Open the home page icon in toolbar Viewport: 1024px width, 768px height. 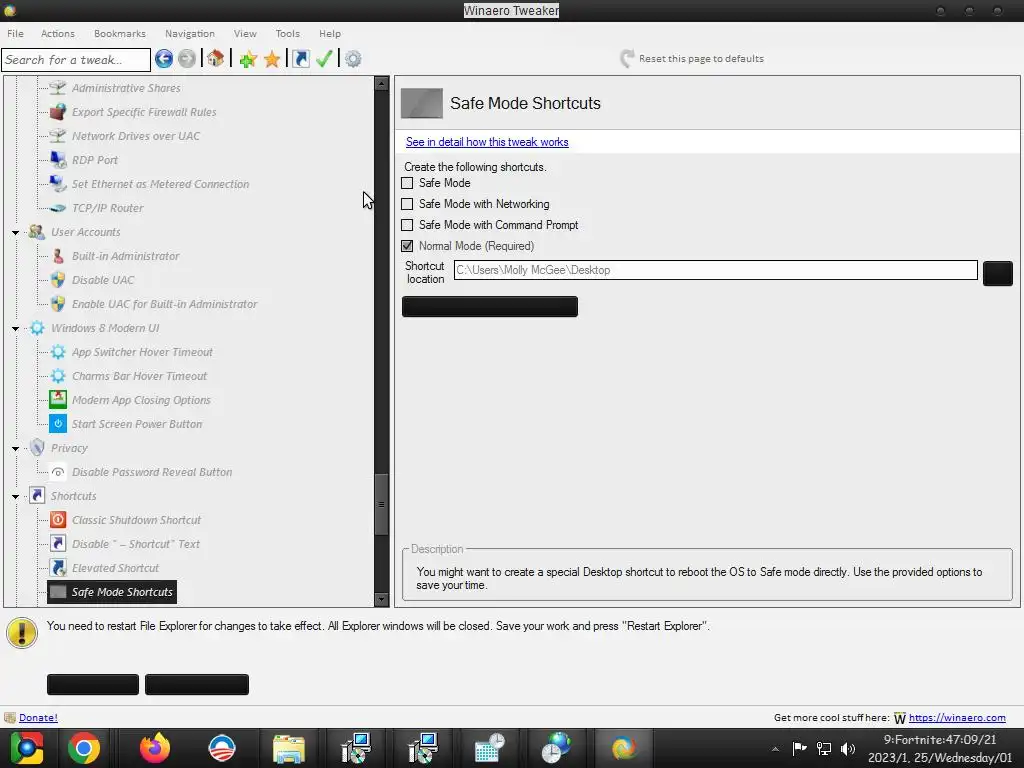(x=216, y=59)
